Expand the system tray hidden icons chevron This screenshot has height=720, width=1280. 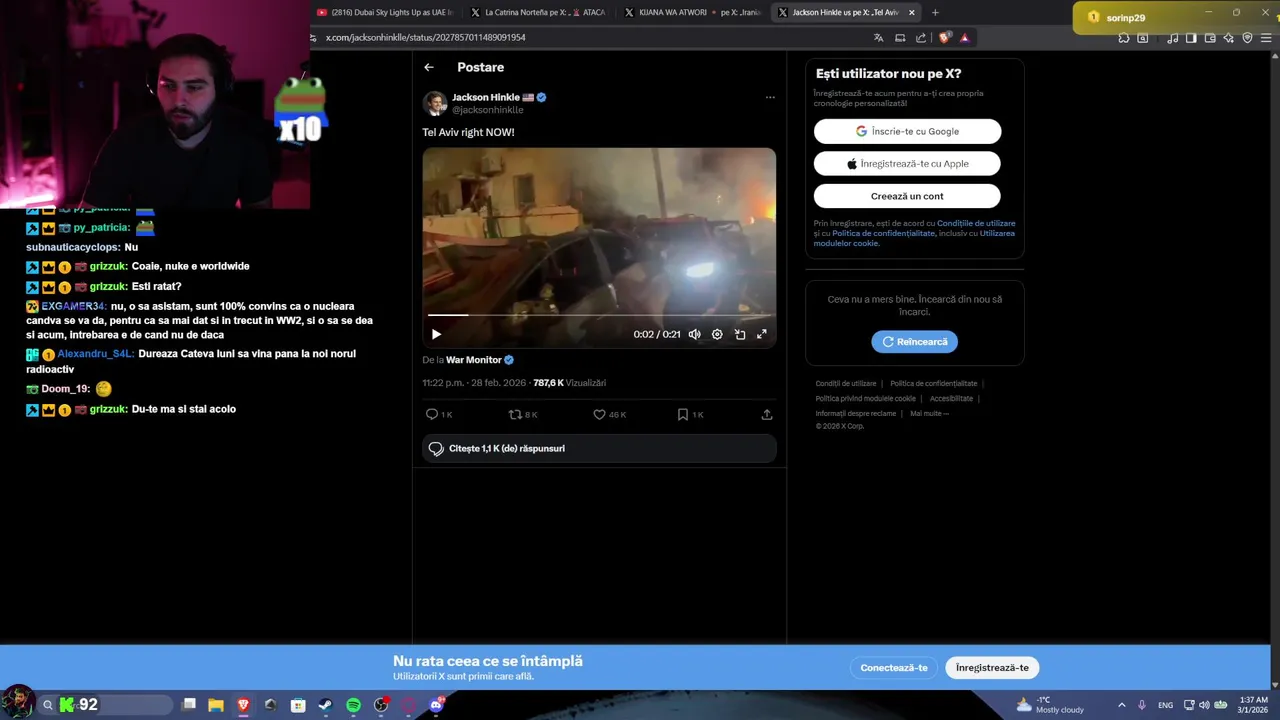[x=1121, y=705]
